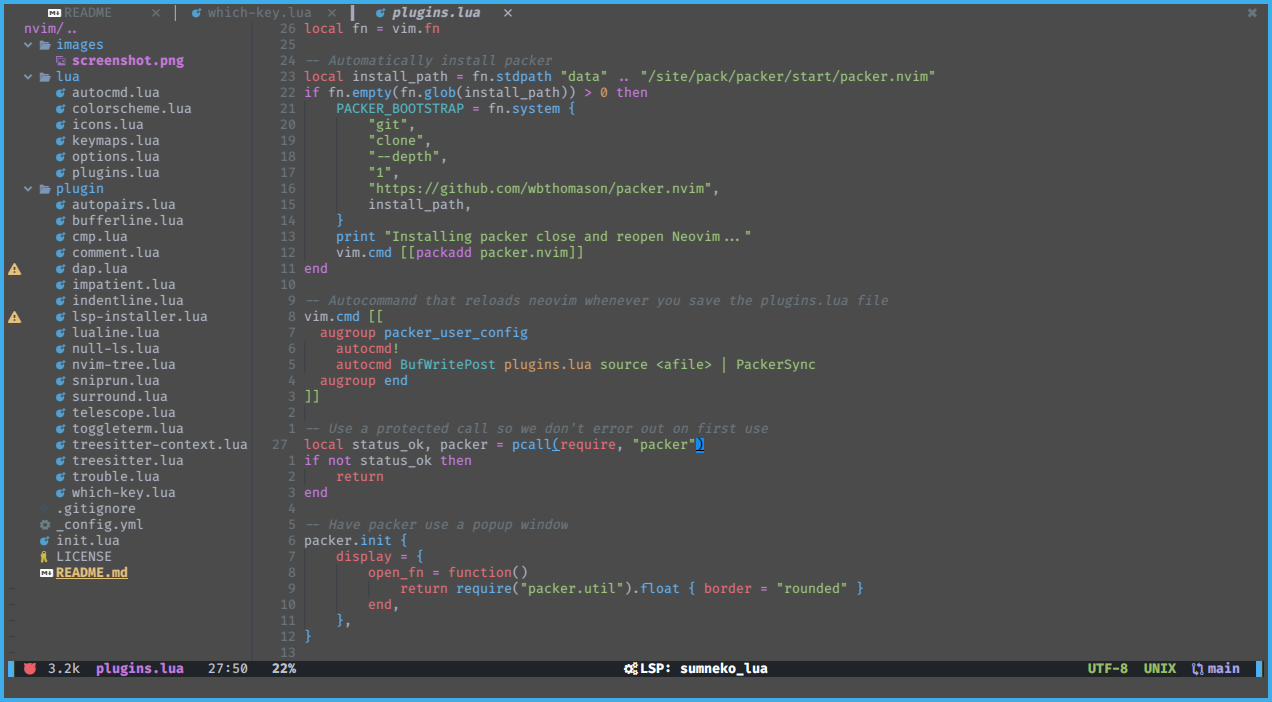Open plugins.lua in the lua folder
Image resolution: width=1272 pixels, height=702 pixels.
tap(115, 173)
